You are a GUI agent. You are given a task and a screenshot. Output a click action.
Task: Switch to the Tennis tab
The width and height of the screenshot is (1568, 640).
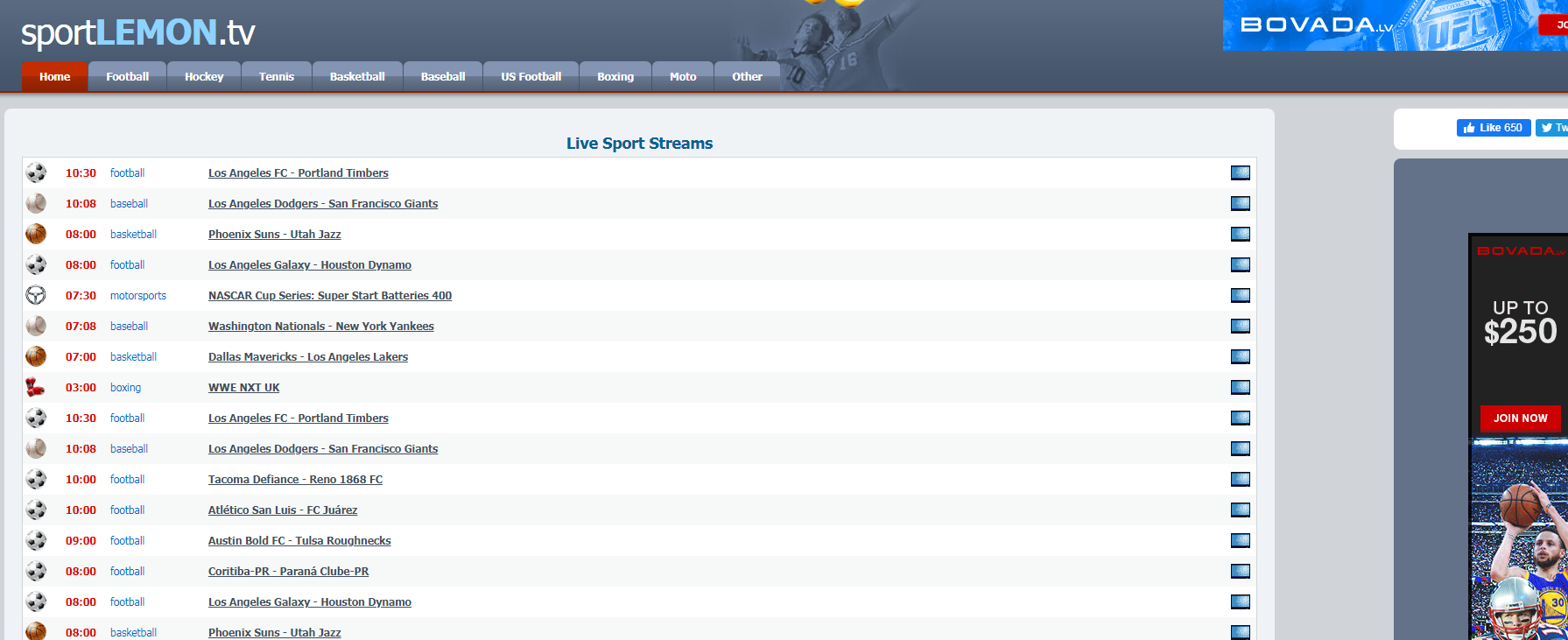[x=277, y=76]
